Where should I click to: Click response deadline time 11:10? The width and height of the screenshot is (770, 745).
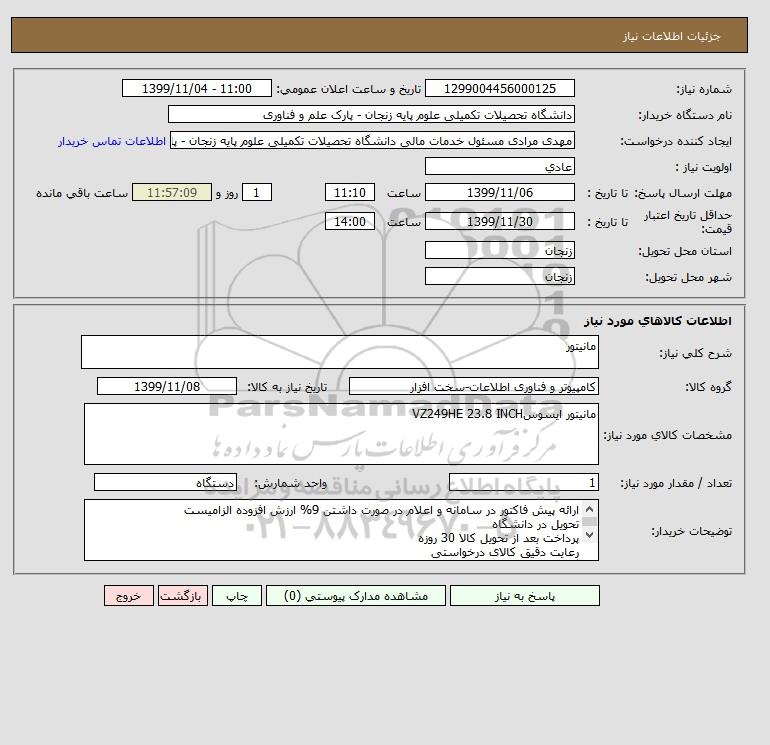click(x=350, y=193)
